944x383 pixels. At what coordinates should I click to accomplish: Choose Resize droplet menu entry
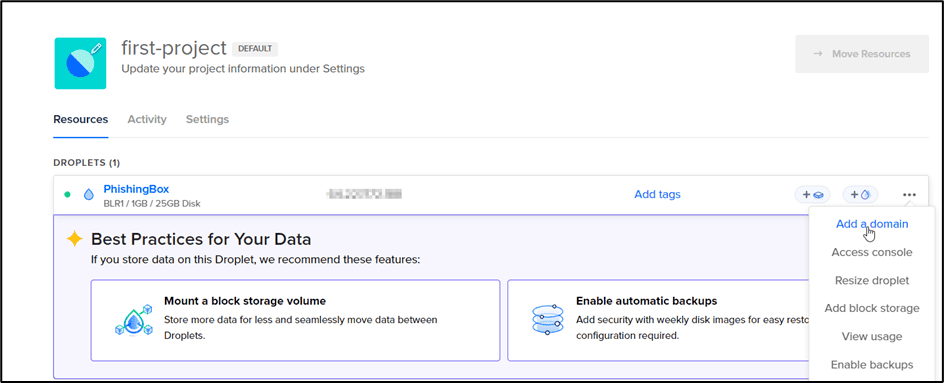click(x=872, y=281)
